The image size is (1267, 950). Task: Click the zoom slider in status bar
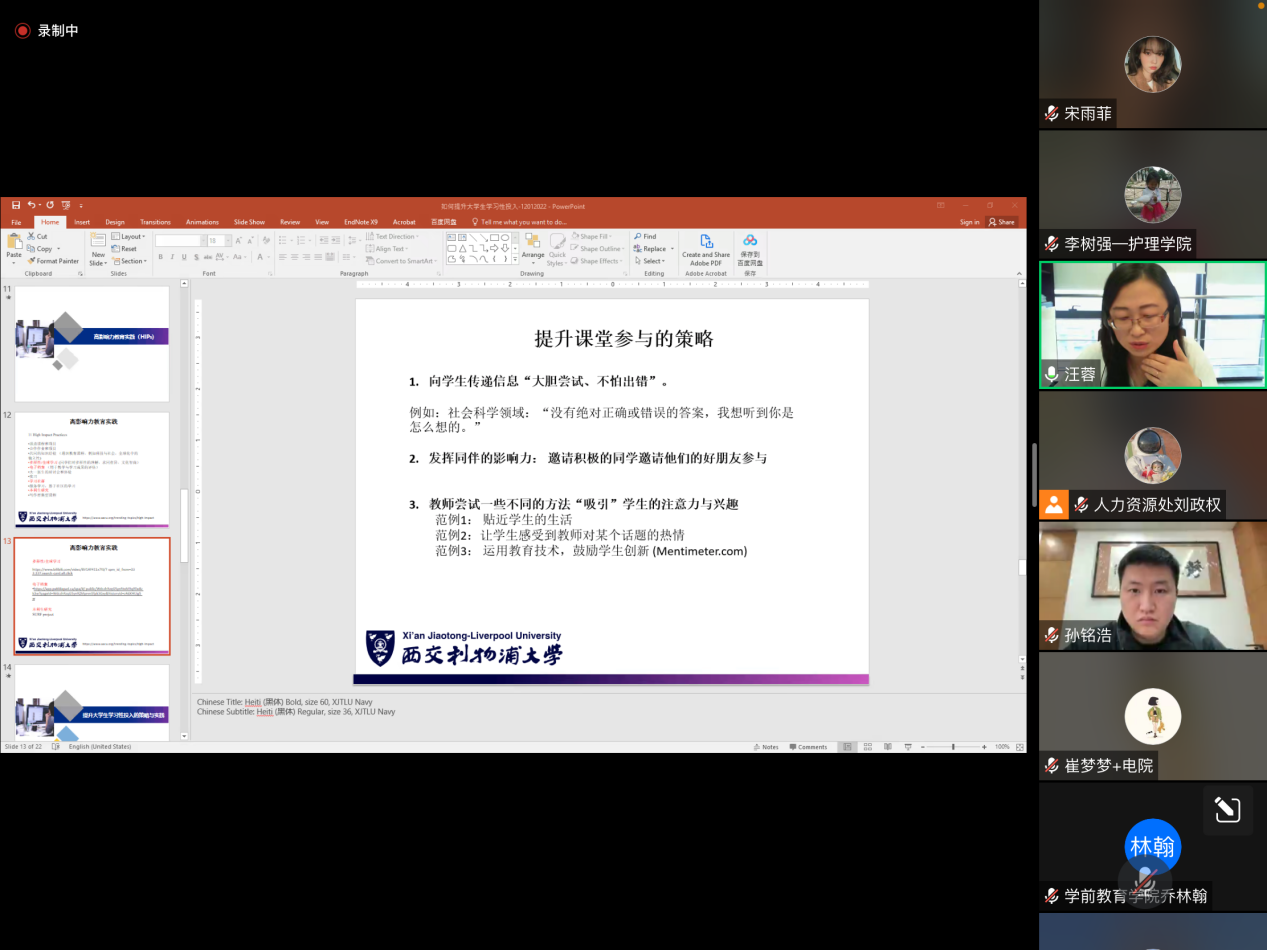pos(952,747)
